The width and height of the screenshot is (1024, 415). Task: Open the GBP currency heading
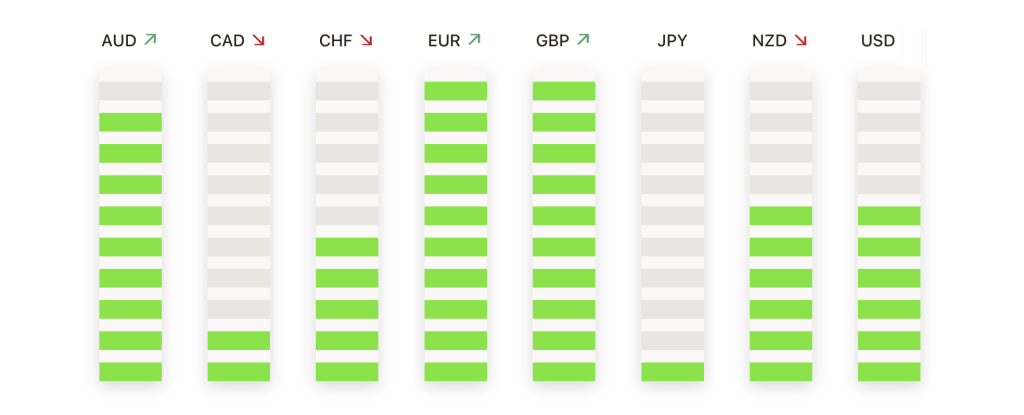552,41
